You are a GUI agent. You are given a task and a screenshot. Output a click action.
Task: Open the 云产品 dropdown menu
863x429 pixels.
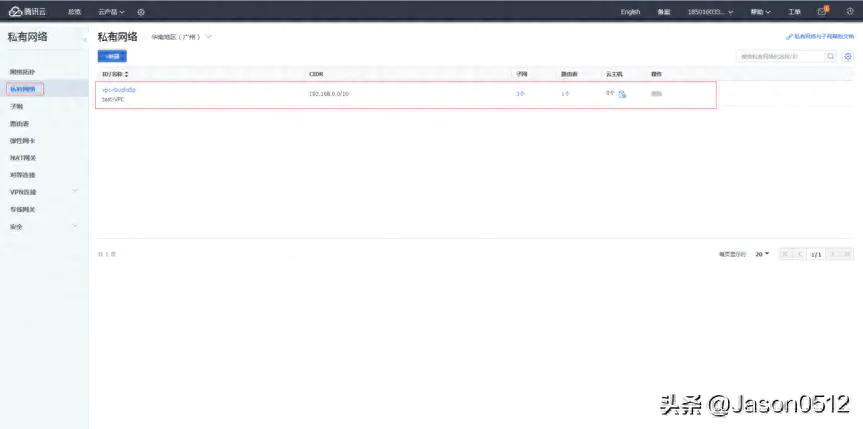(x=111, y=12)
